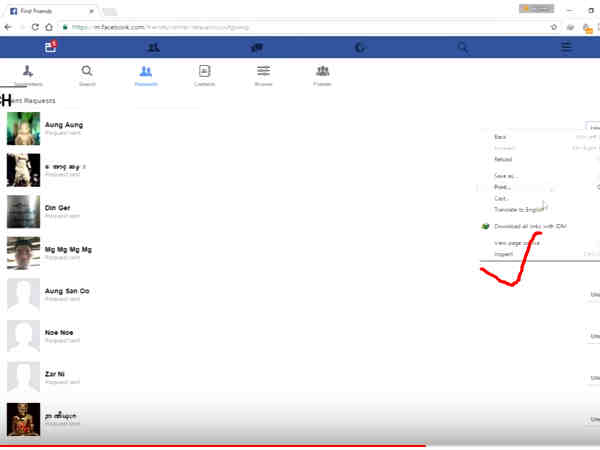Open the hamburger menu in blue header
Viewport: 600px width, 450px height.
point(566,47)
